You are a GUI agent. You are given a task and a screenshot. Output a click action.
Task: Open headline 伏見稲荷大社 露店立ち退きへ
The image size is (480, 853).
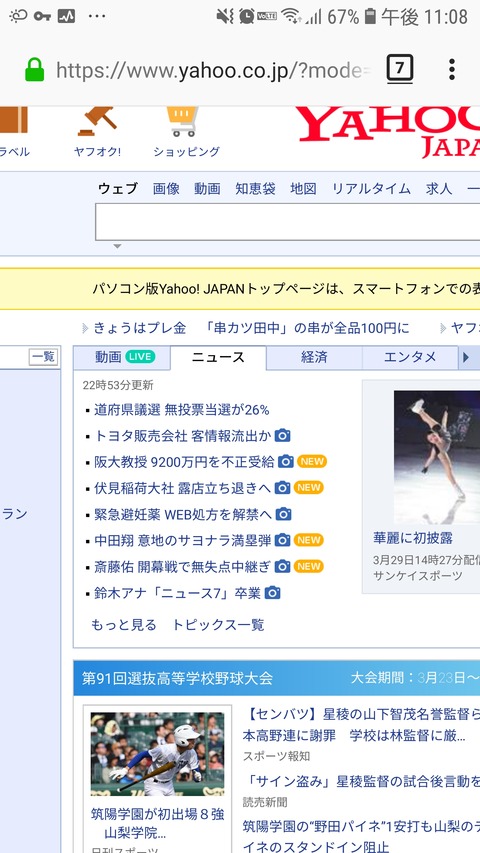182,488
